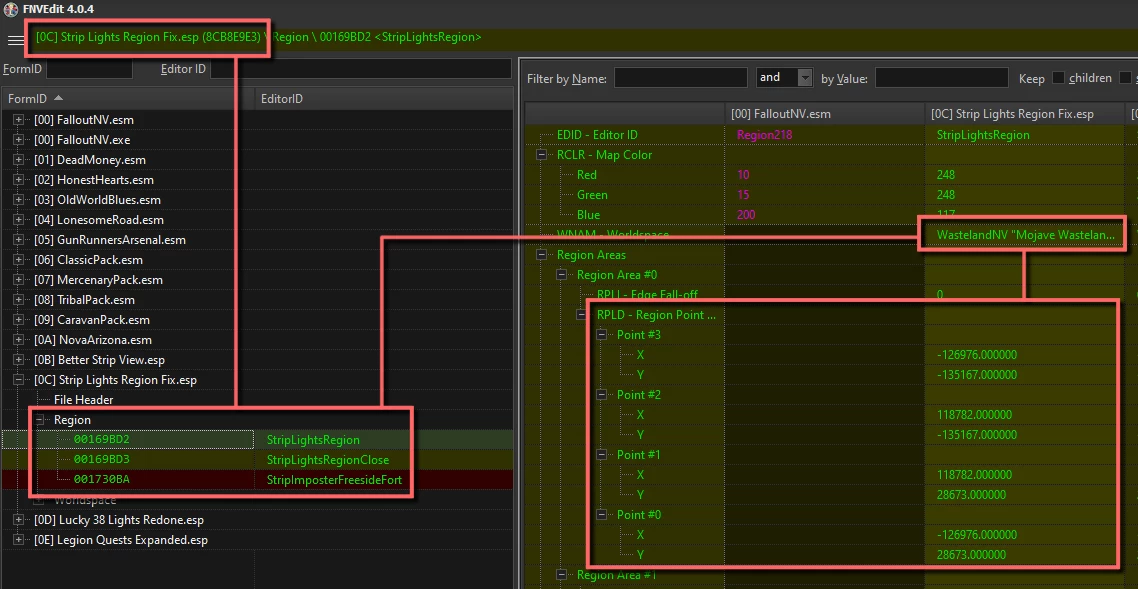The width and height of the screenshot is (1138, 589).
Task: Open the hamburger main menu
Action: 15,40
